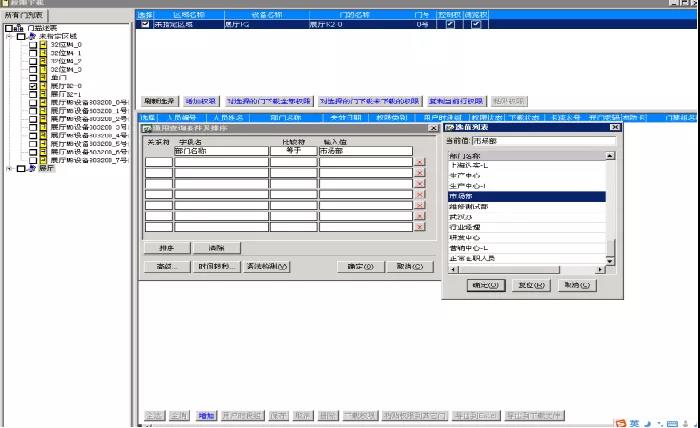Close the 通用查询条件及排序 dialog

(432, 128)
